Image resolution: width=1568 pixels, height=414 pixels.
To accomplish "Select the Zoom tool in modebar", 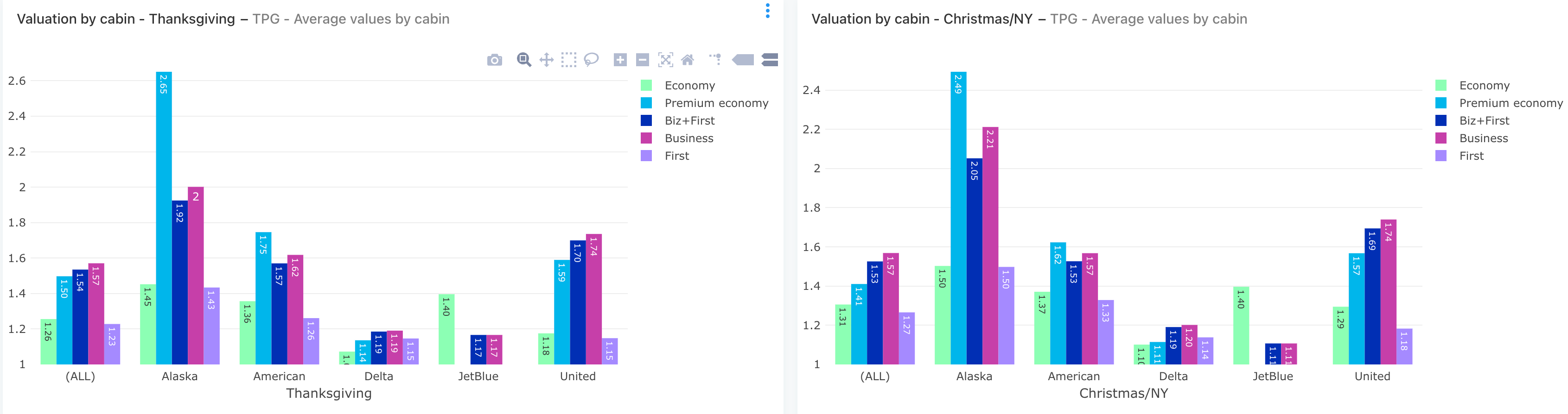I will tap(523, 60).
